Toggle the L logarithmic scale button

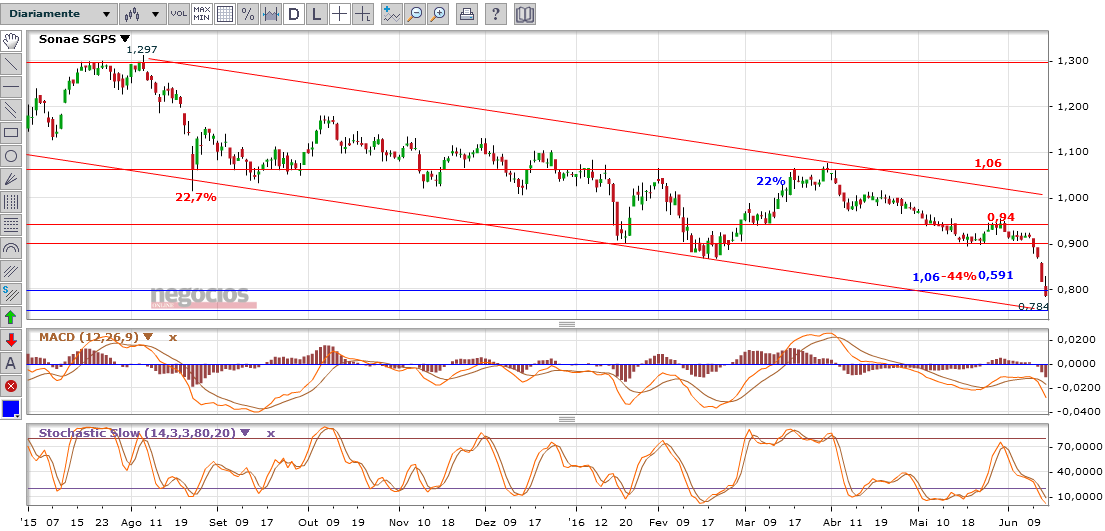point(317,13)
